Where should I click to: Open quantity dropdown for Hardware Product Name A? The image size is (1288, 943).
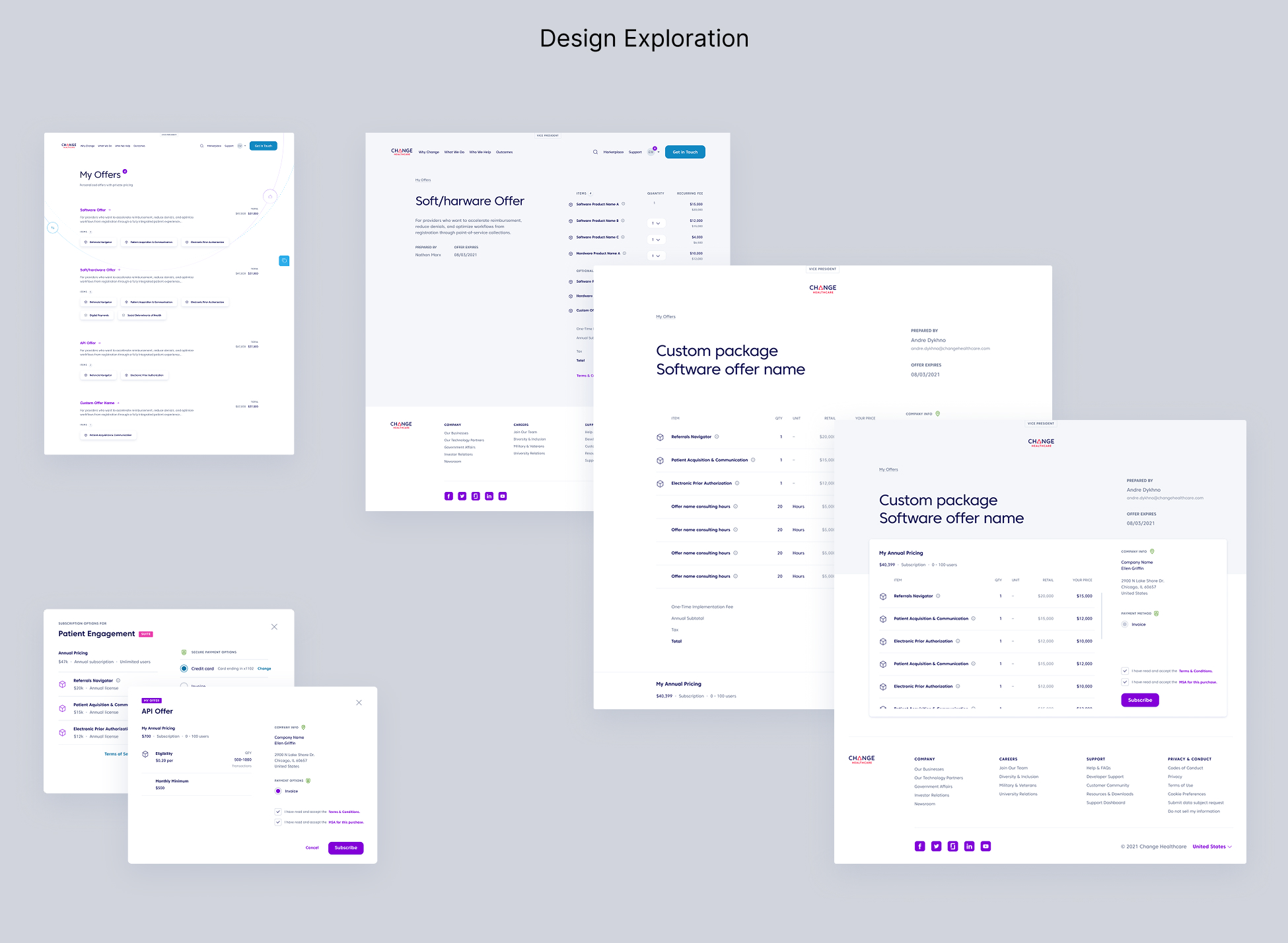tap(656, 256)
